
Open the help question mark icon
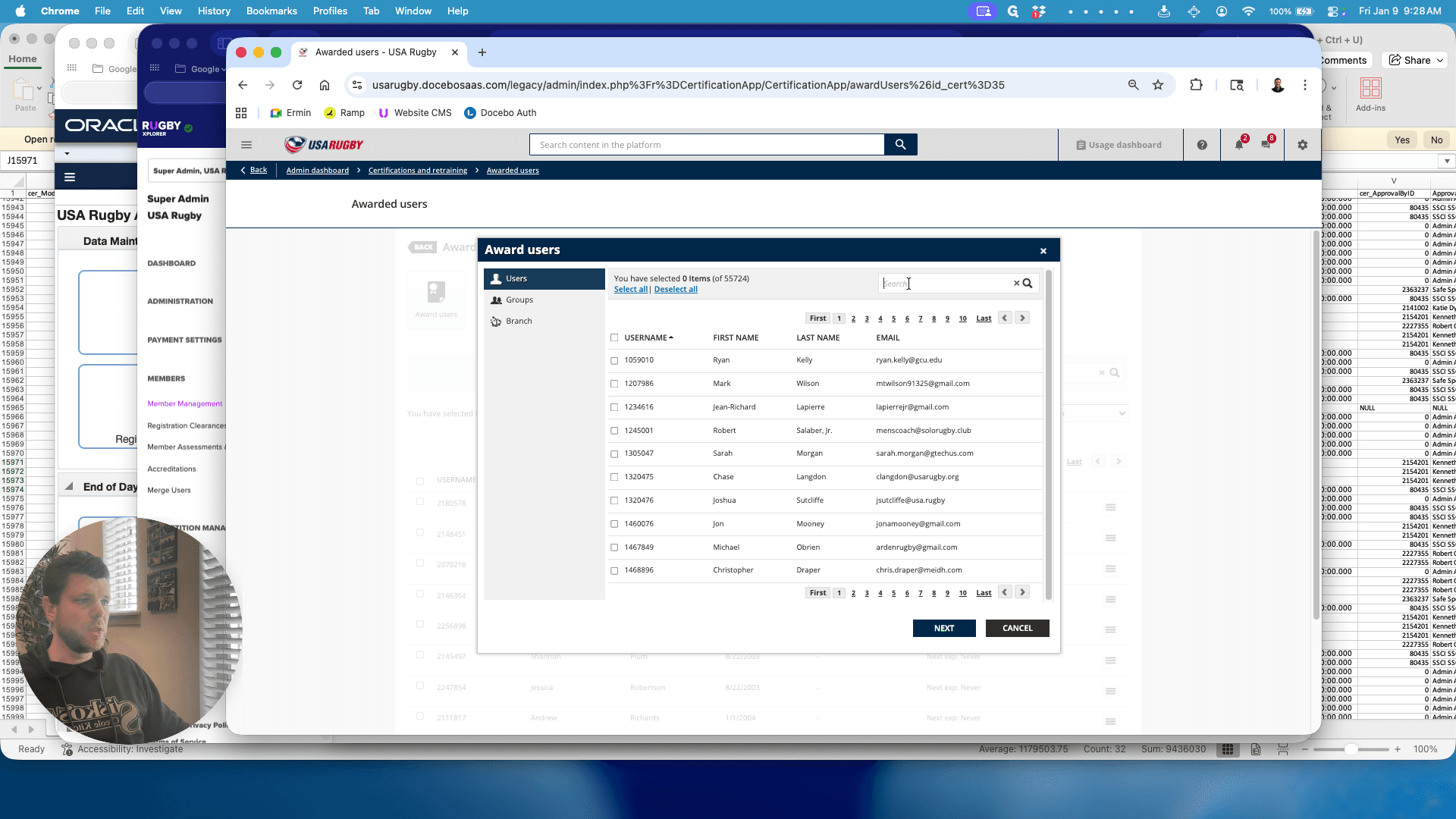coord(1202,145)
